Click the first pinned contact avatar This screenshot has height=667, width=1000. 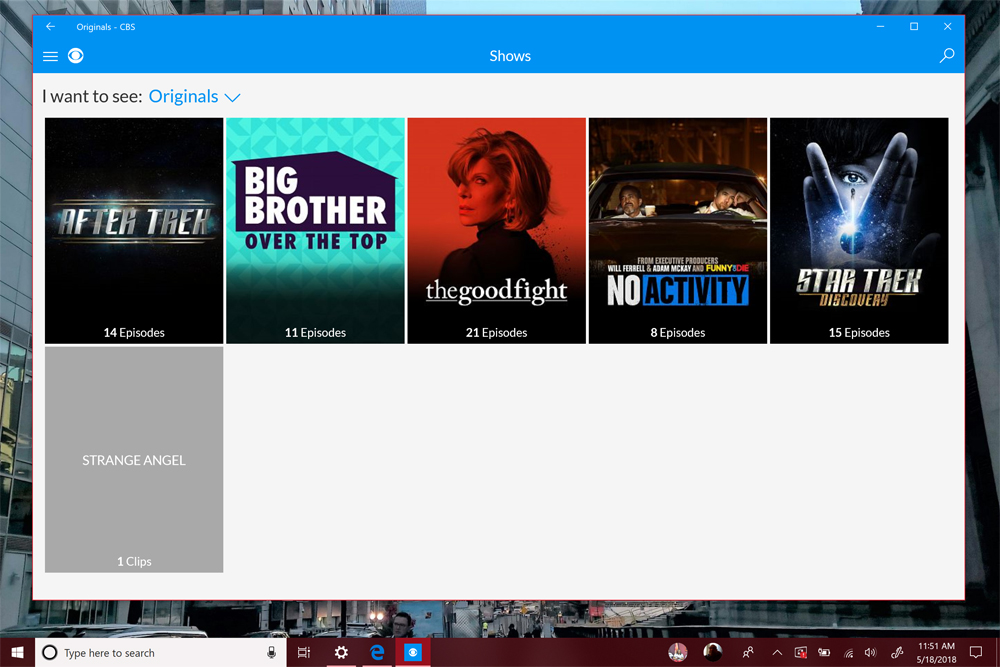[x=677, y=652]
